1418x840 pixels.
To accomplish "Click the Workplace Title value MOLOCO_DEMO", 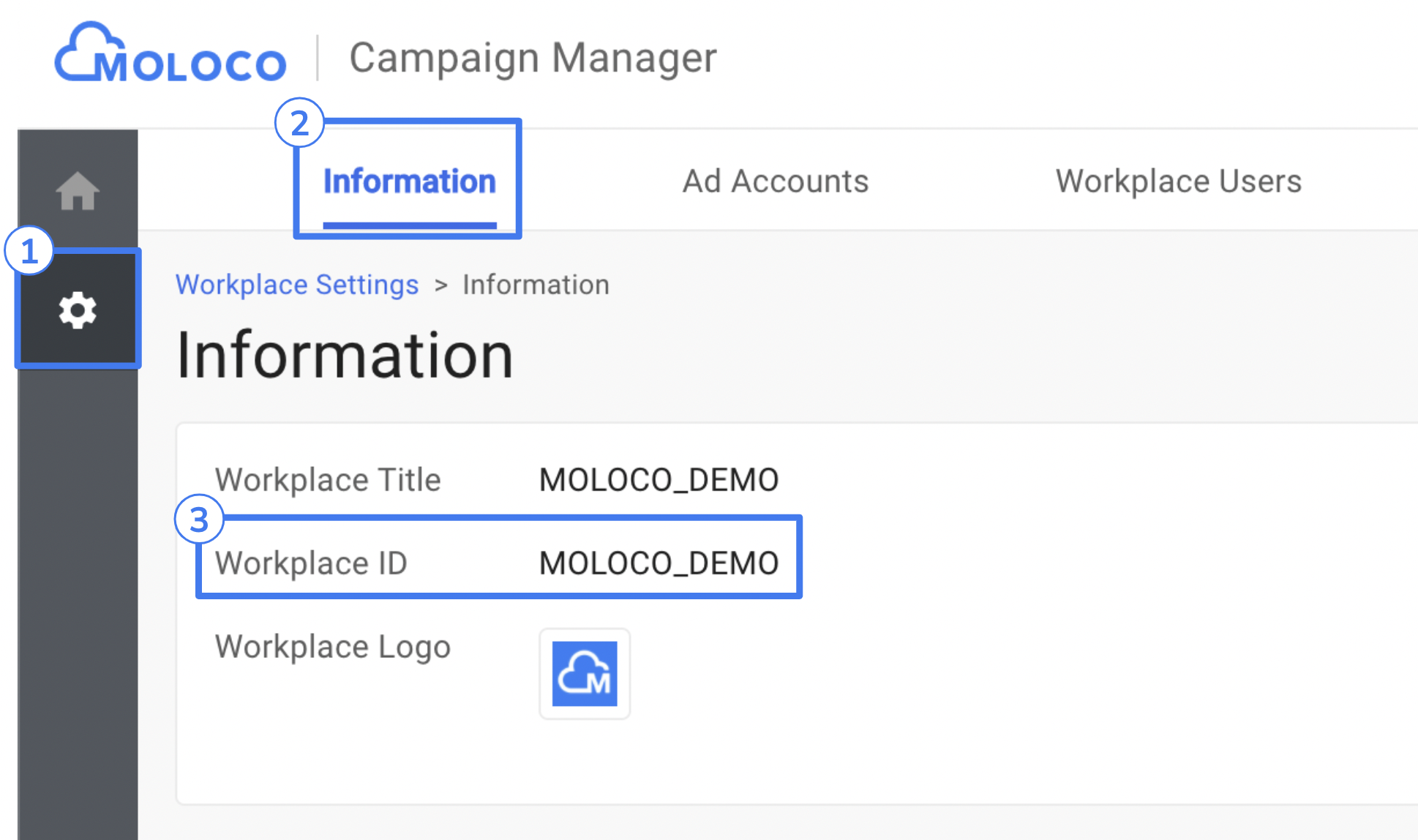I will click(x=657, y=479).
